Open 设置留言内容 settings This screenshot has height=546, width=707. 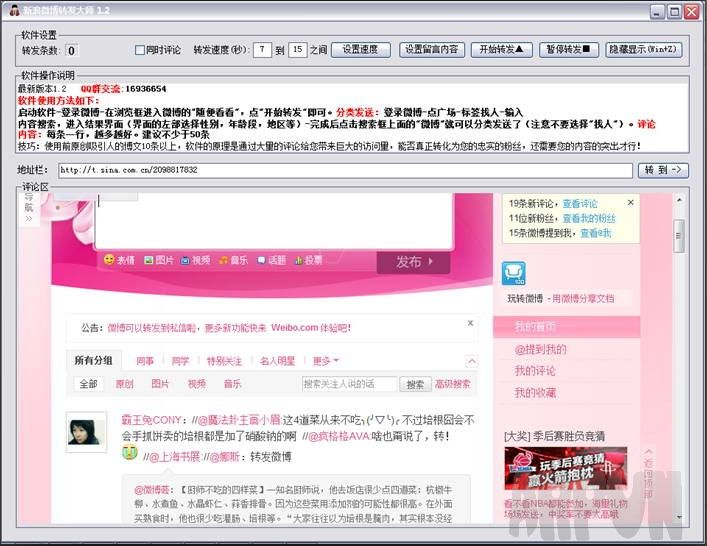(432, 50)
